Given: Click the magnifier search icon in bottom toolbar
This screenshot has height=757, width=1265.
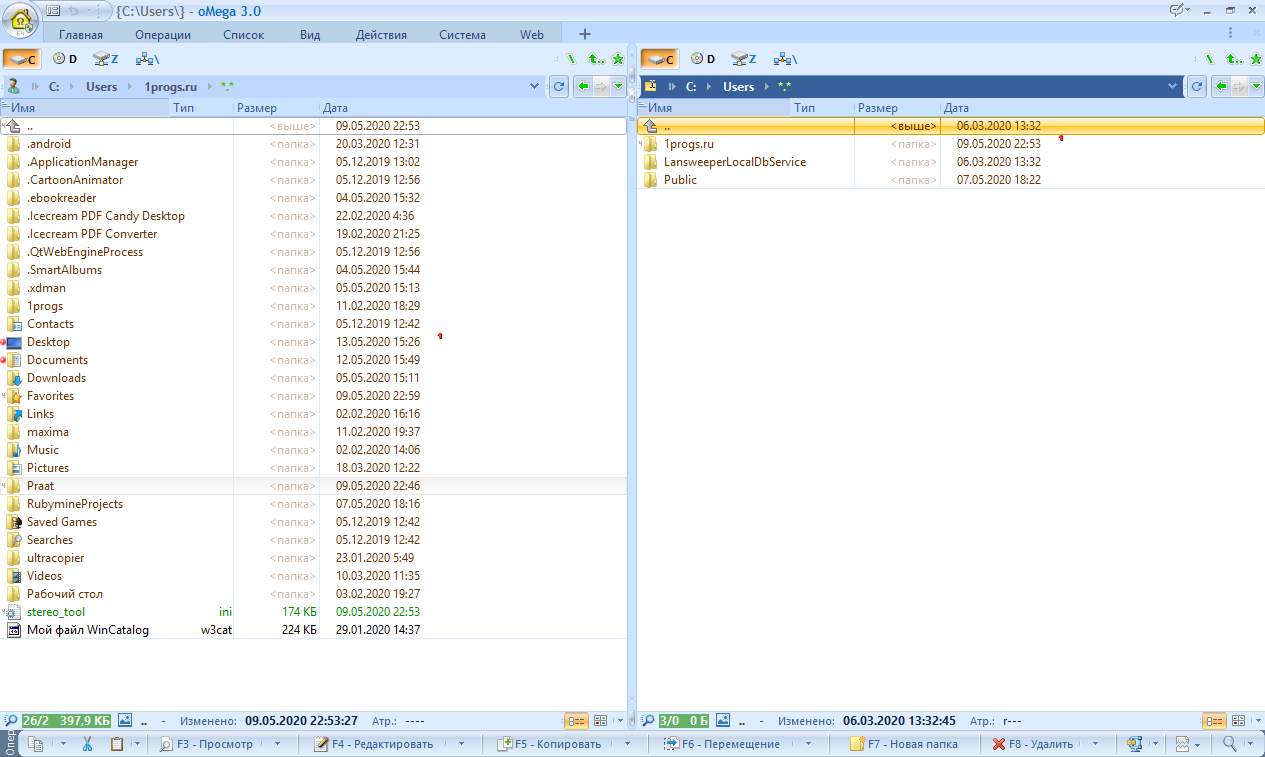Looking at the screenshot, I should click(x=1229, y=744).
